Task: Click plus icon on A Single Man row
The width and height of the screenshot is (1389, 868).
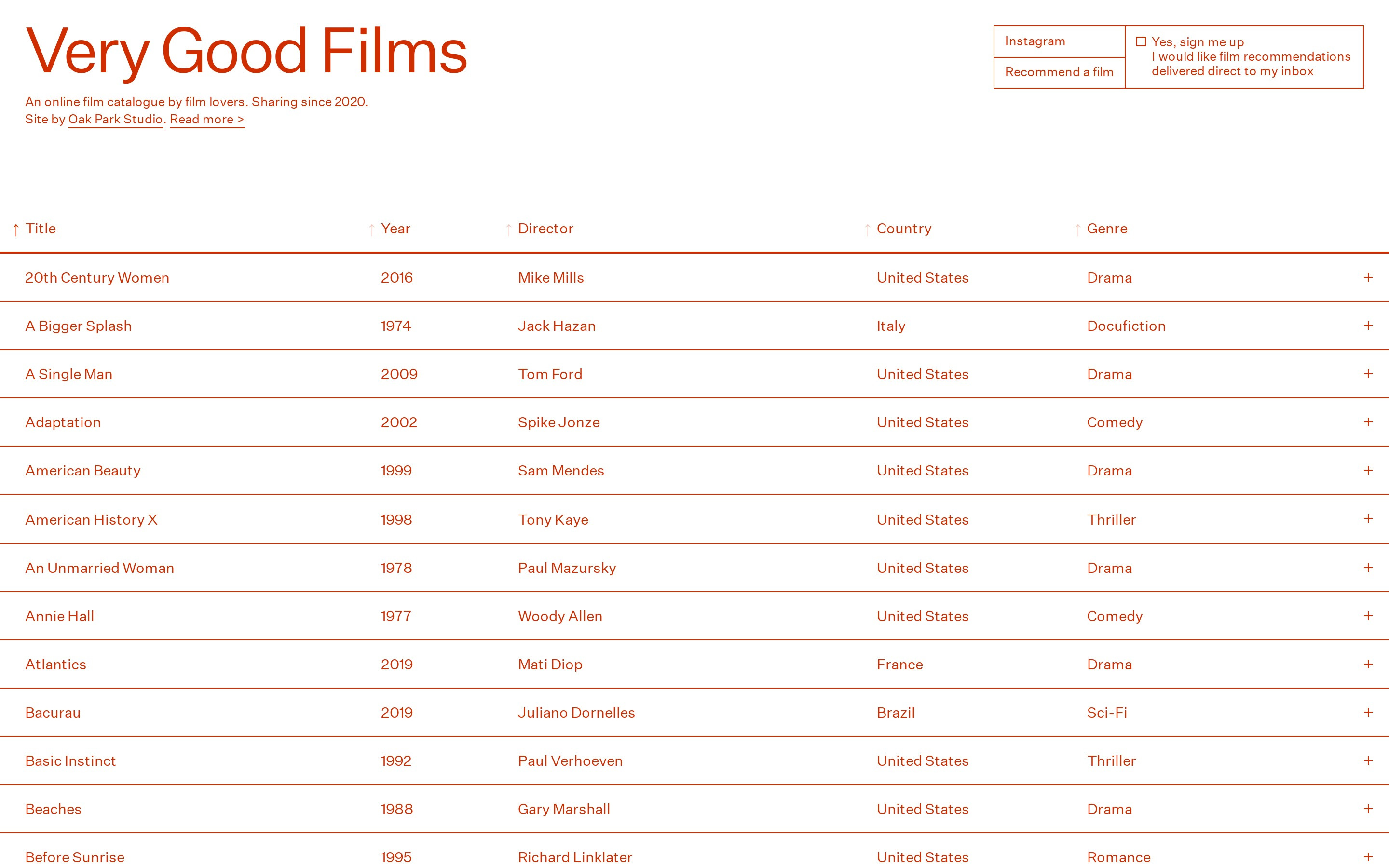Action: tap(1368, 374)
